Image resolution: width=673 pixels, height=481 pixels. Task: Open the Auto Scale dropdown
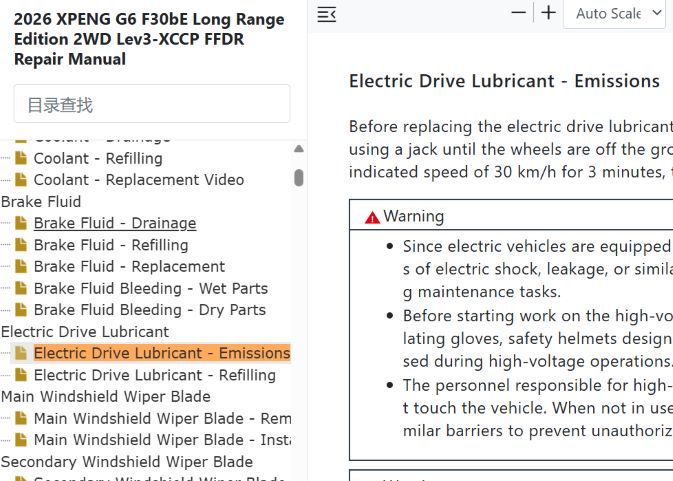(614, 14)
